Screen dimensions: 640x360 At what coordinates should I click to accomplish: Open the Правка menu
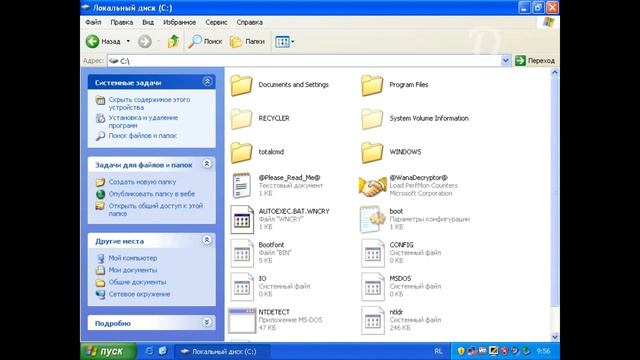click(122, 22)
